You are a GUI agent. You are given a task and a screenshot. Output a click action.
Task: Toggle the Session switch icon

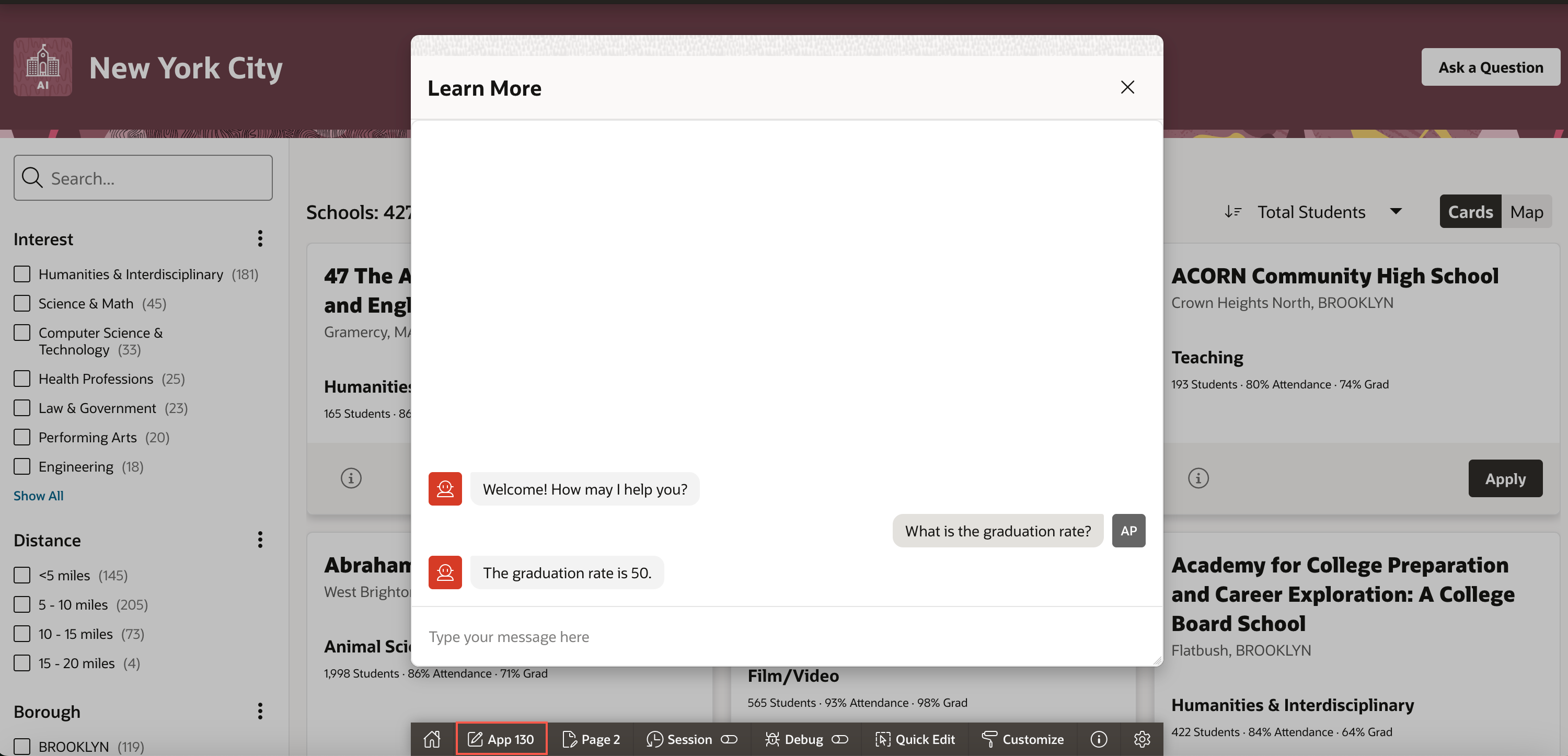729,739
